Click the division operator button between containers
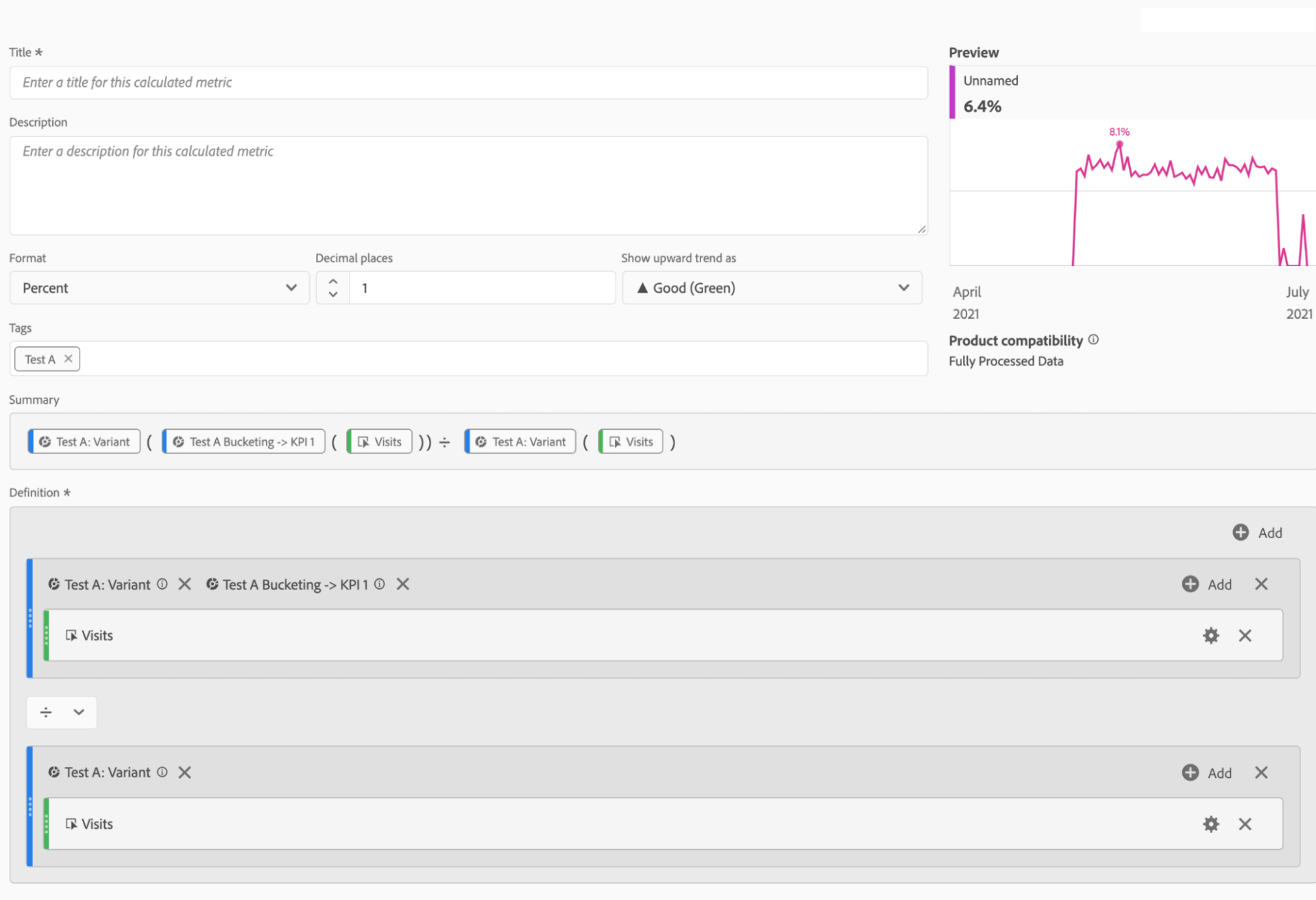Image resolution: width=1316 pixels, height=900 pixels. pyautogui.click(x=45, y=712)
